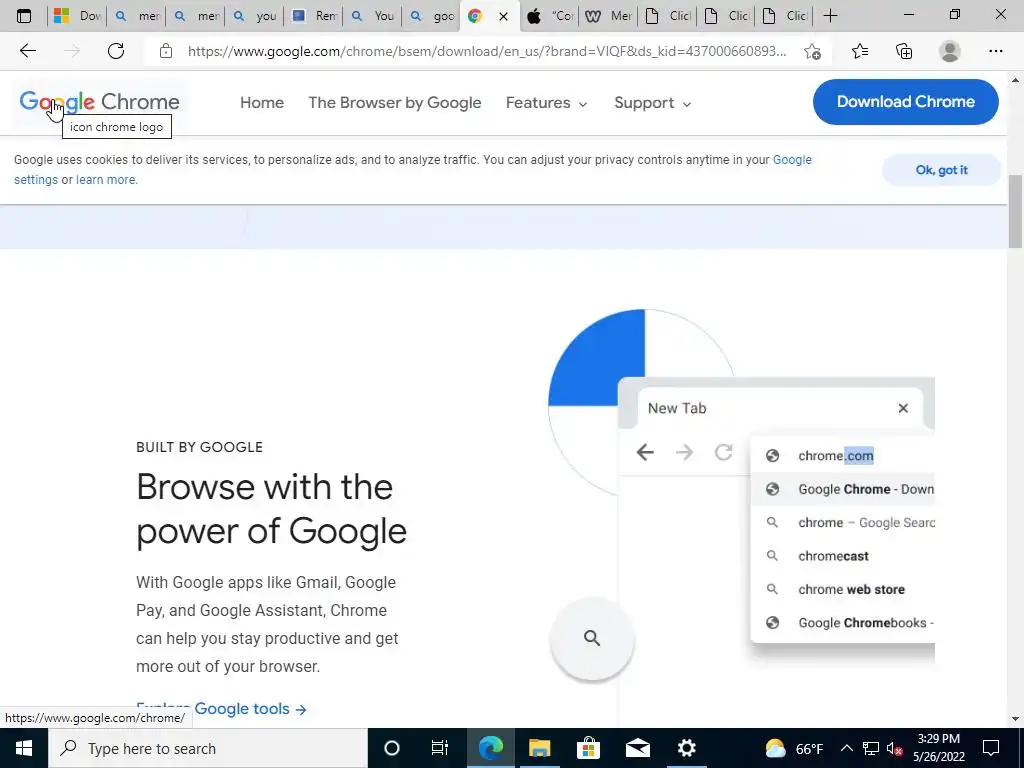Open the profile avatar icon
Screen dimensions: 1024x768
click(950, 51)
